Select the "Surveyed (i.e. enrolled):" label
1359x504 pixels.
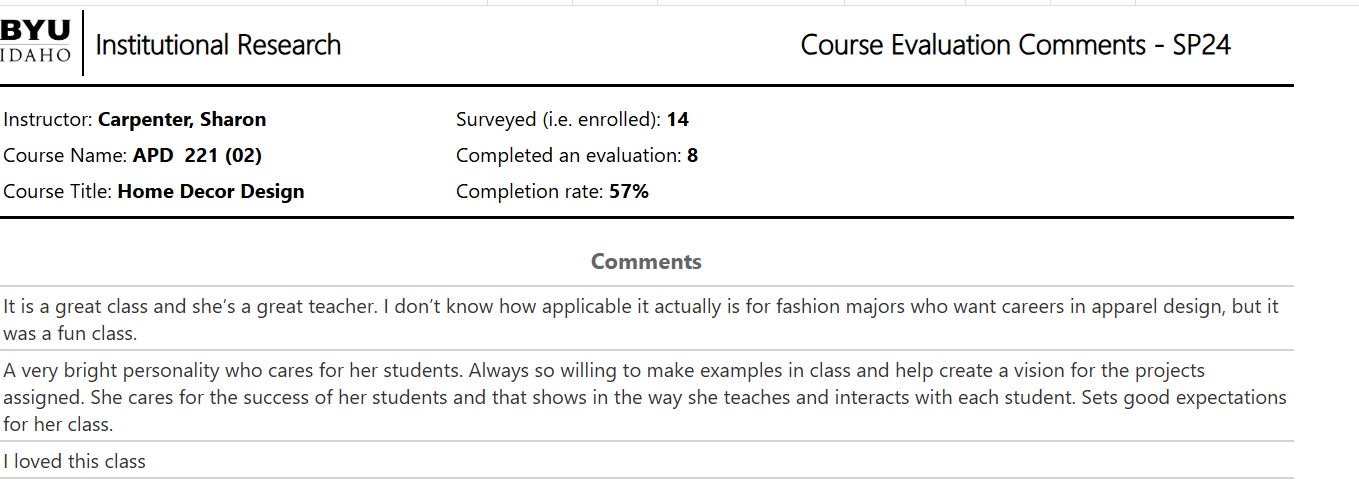pyautogui.click(x=559, y=120)
